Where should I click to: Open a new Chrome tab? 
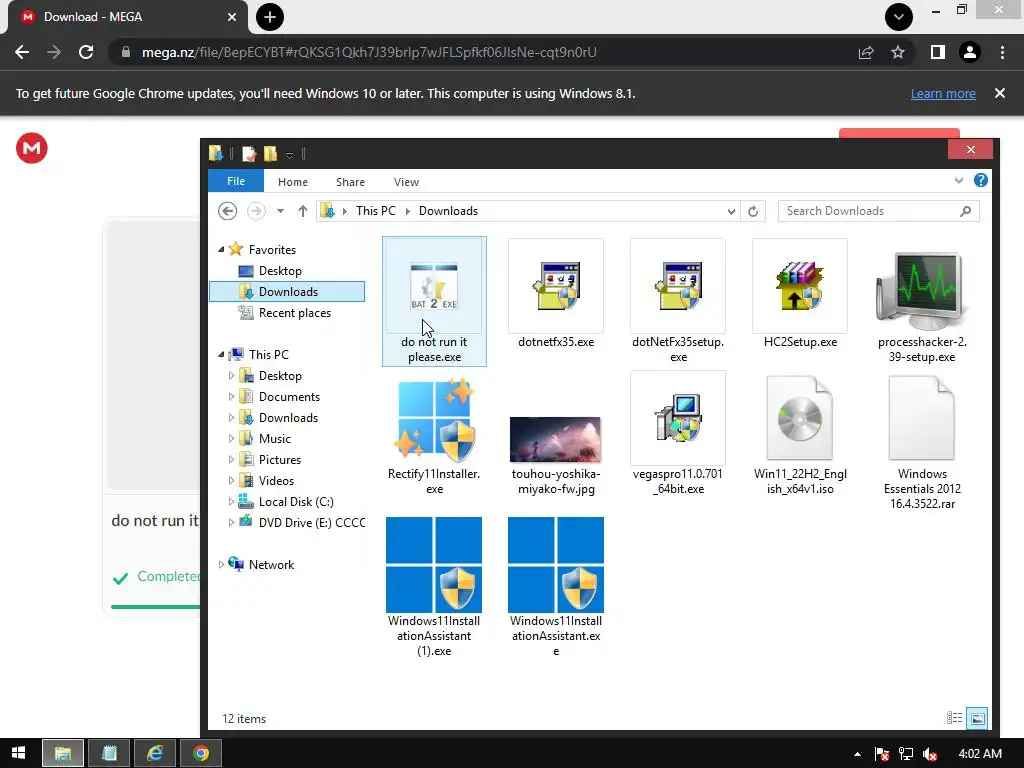tap(270, 17)
